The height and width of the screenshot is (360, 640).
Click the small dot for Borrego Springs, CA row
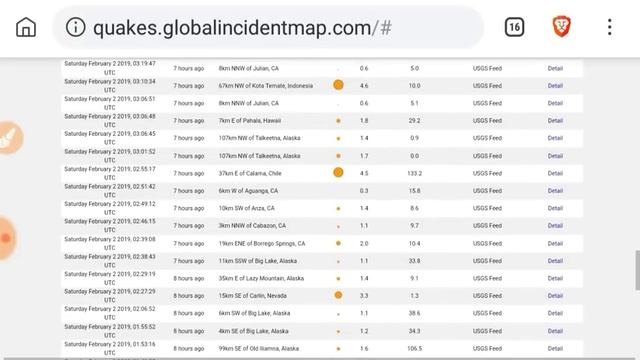coord(338,243)
